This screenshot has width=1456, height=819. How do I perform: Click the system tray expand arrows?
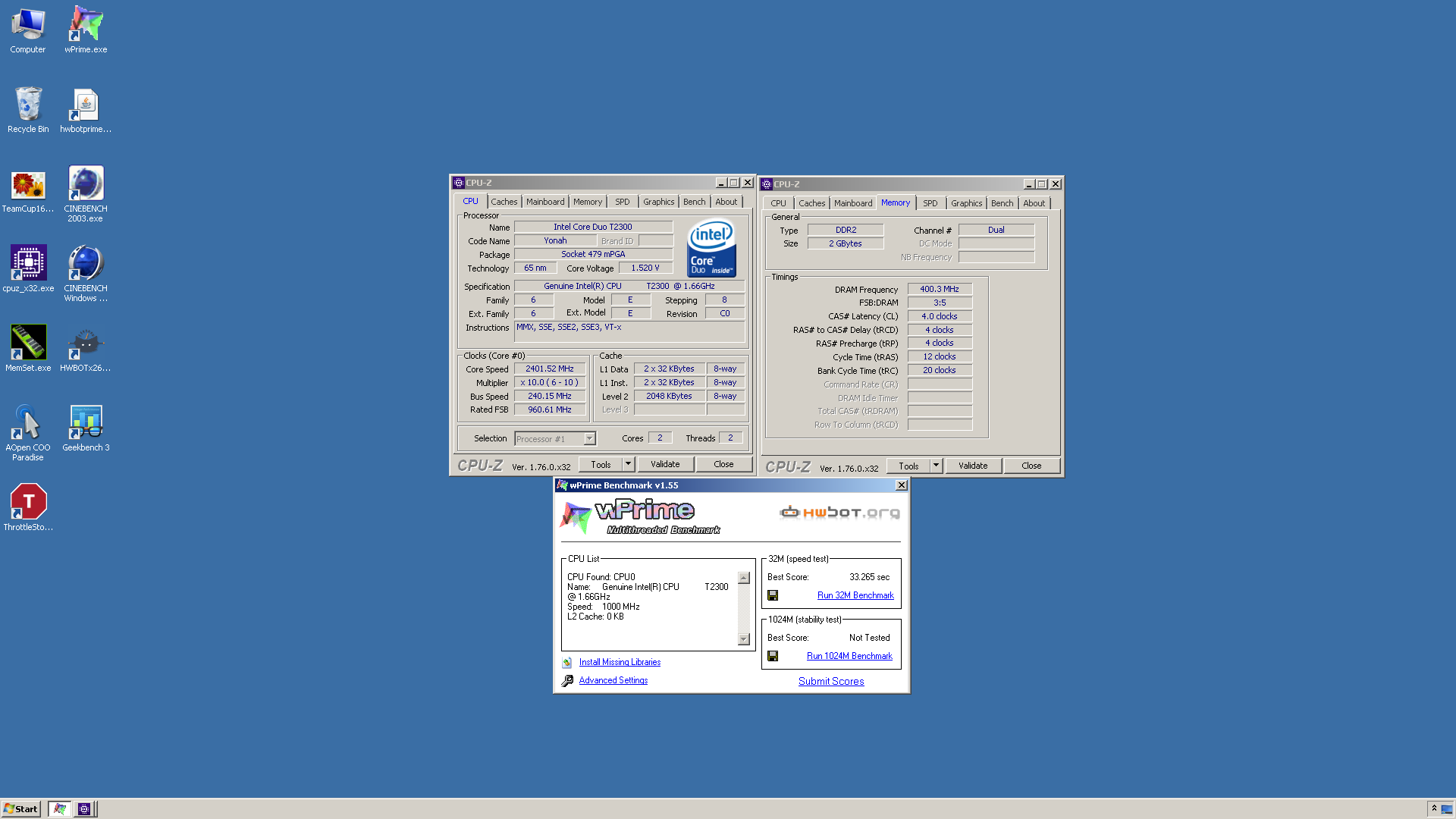pyautogui.click(x=1433, y=808)
